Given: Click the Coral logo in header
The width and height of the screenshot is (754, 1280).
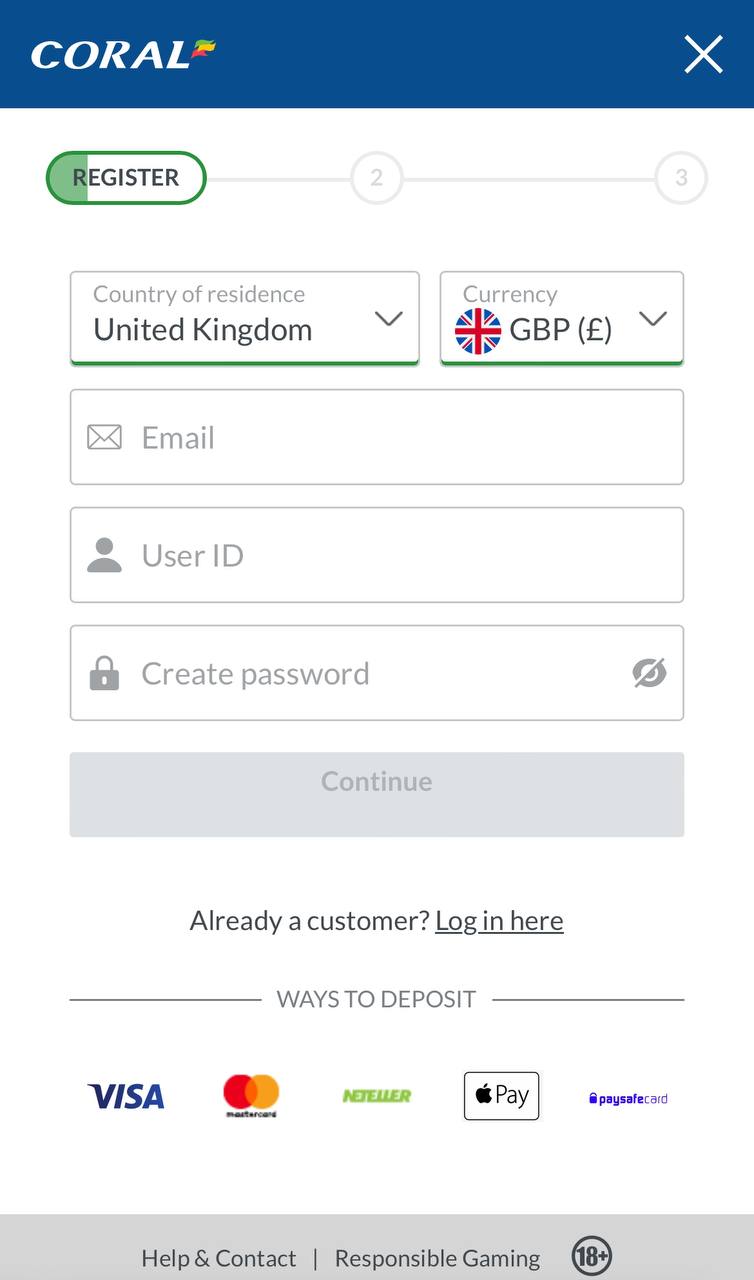Looking at the screenshot, I should point(123,54).
